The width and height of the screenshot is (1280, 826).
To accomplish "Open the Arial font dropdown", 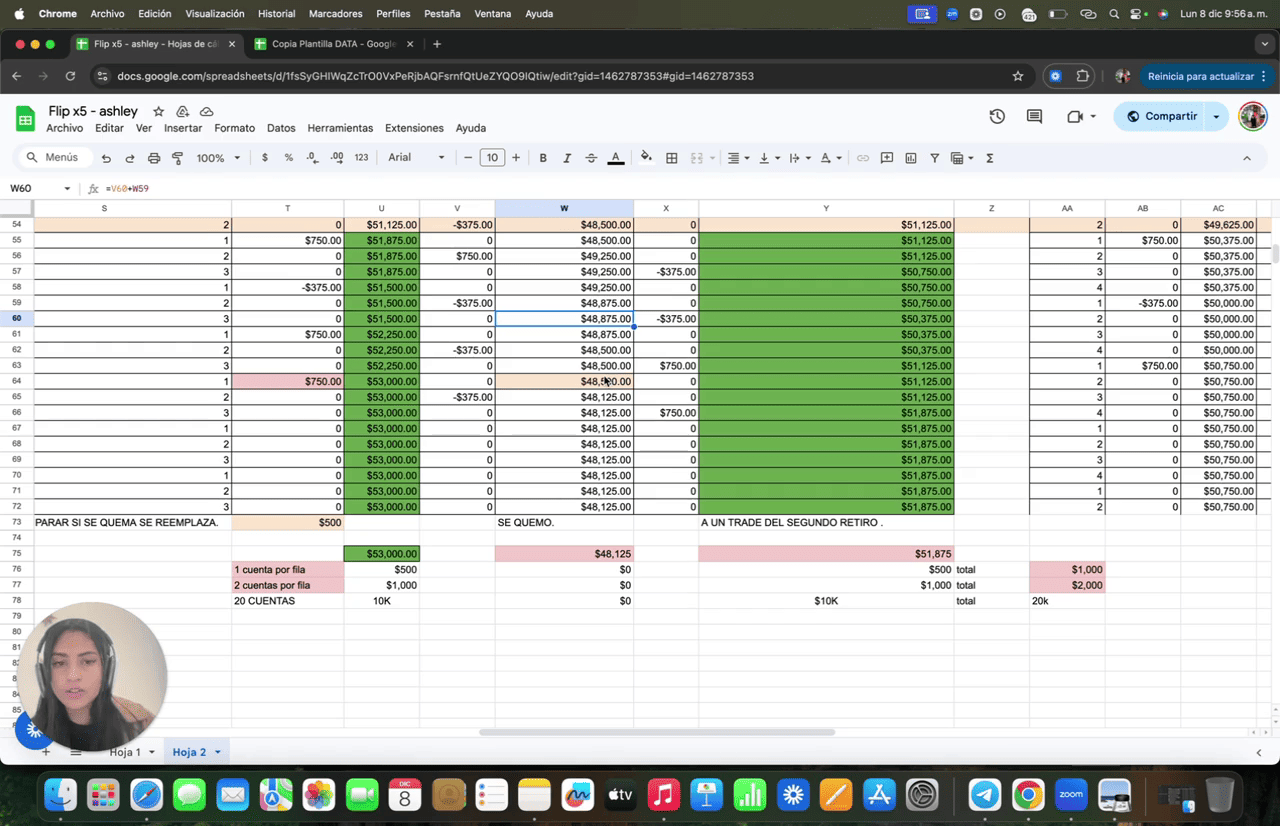I will pyautogui.click(x=416, y=158).
